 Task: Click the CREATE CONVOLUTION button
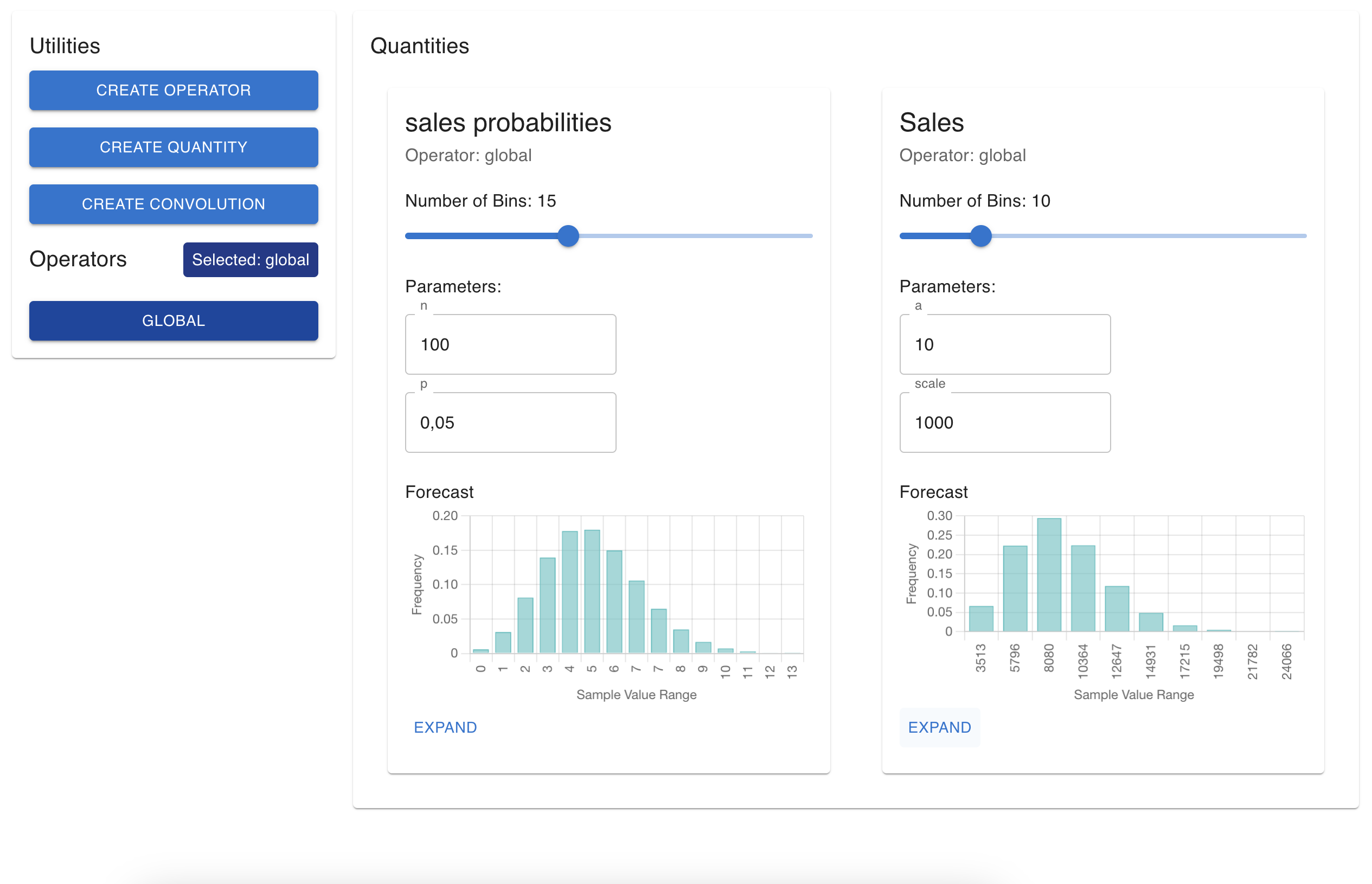172,204
